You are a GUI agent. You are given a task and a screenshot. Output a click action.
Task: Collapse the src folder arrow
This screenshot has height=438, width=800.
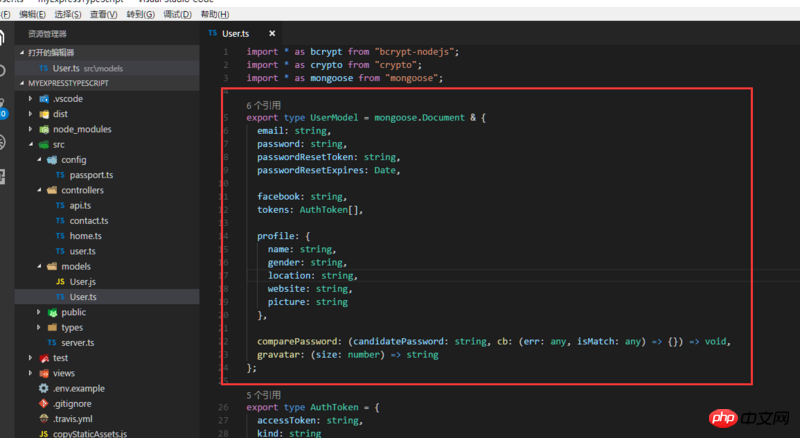click(31, 144)
